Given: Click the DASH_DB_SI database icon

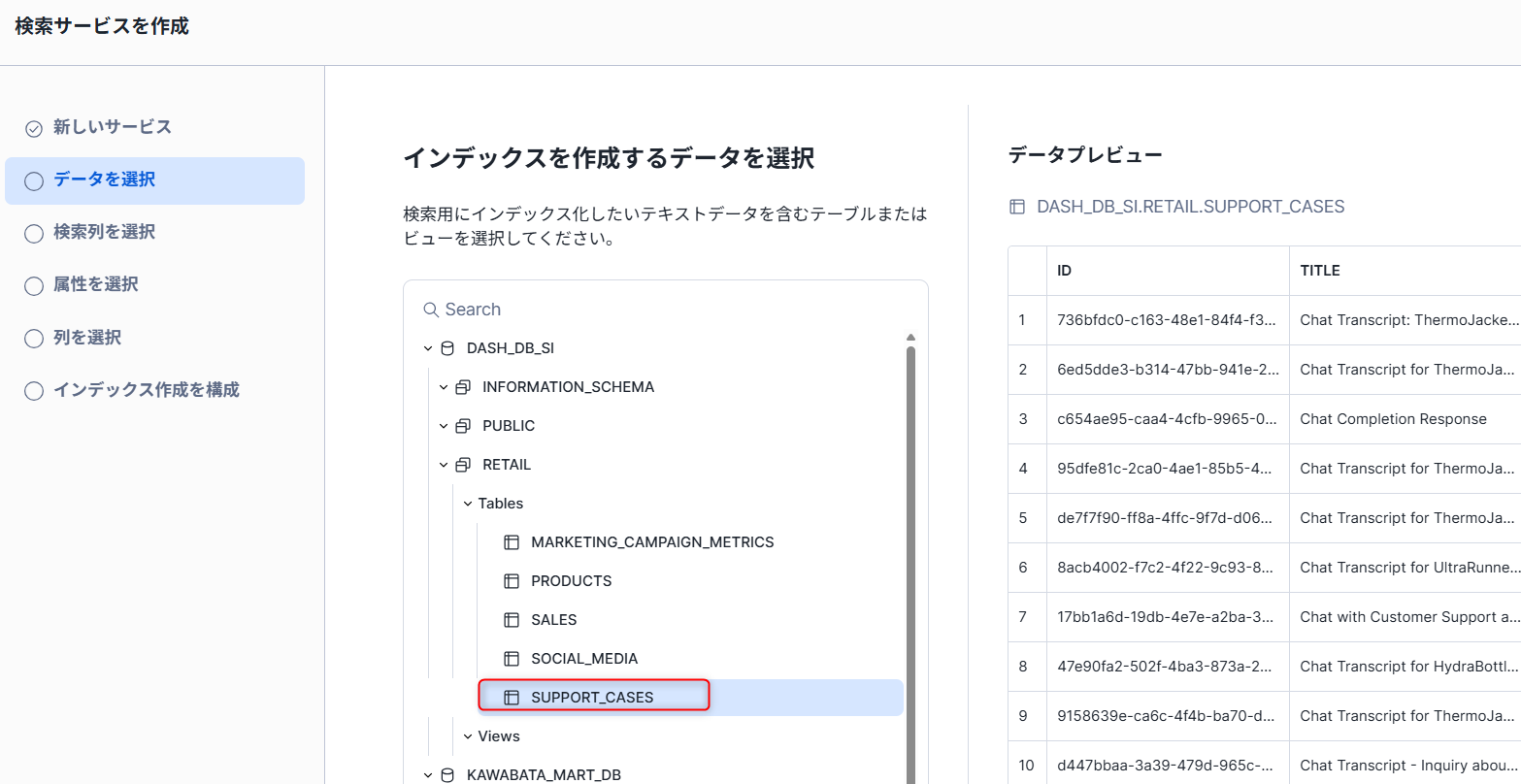Looking at the screenshot, I should tap(447, 348).
